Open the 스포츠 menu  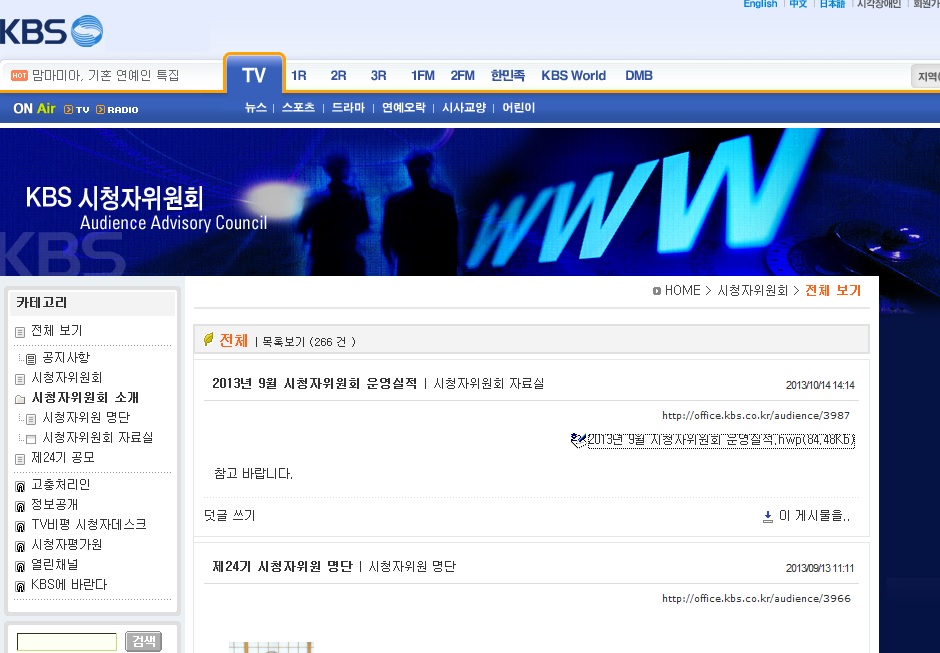pyautogui.click(x=298, y=107)
